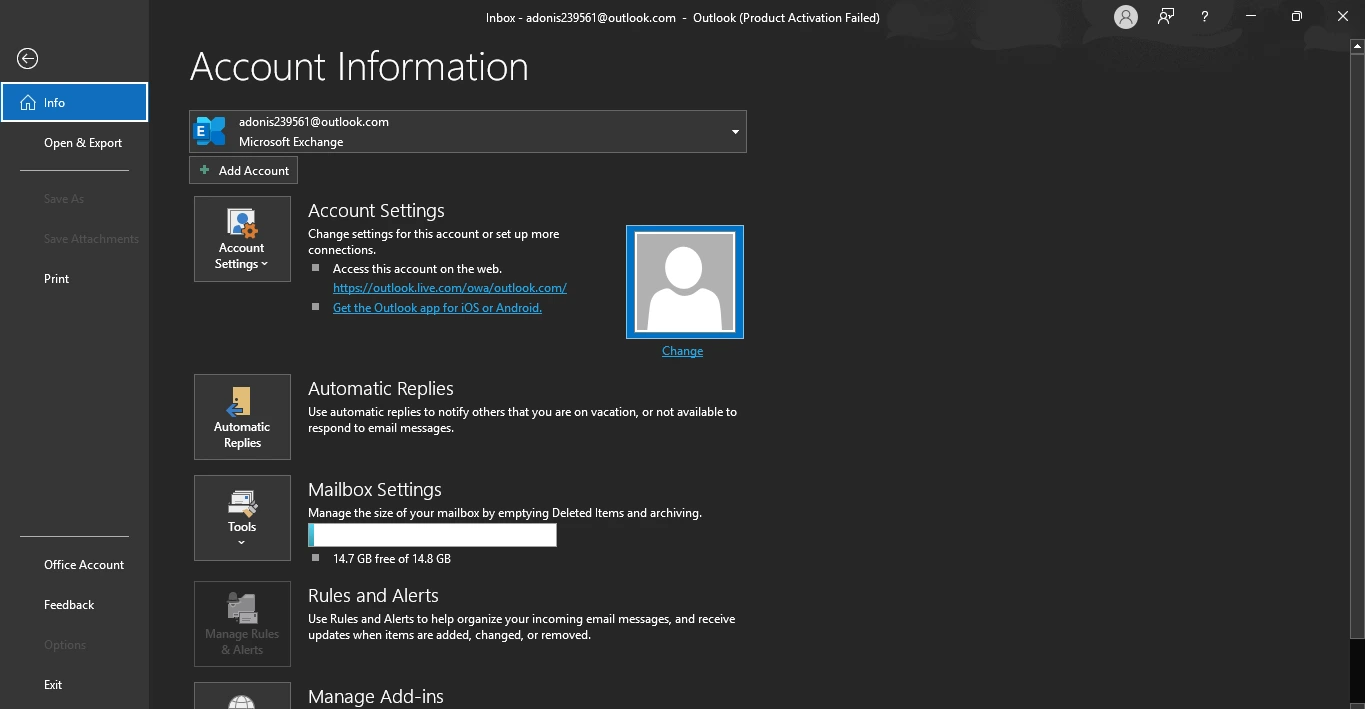Click the user account icon in title bar
This screenshot has width=1365, height=709.
click(1126, 17)
